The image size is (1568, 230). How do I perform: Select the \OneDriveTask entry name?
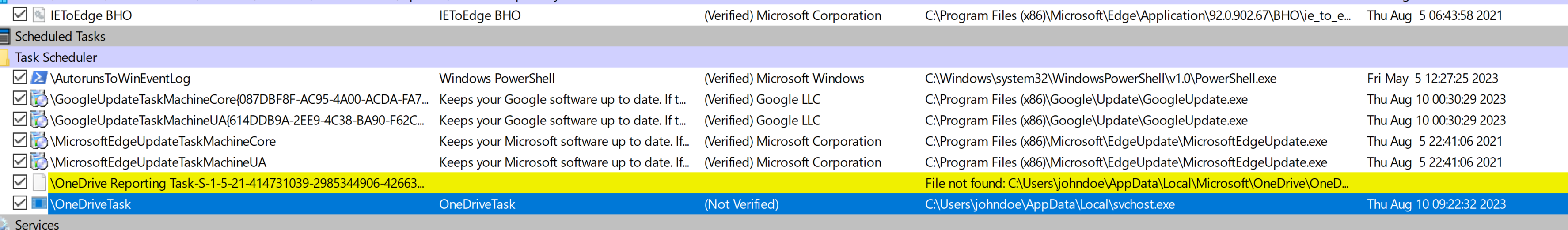click(90, 204)
